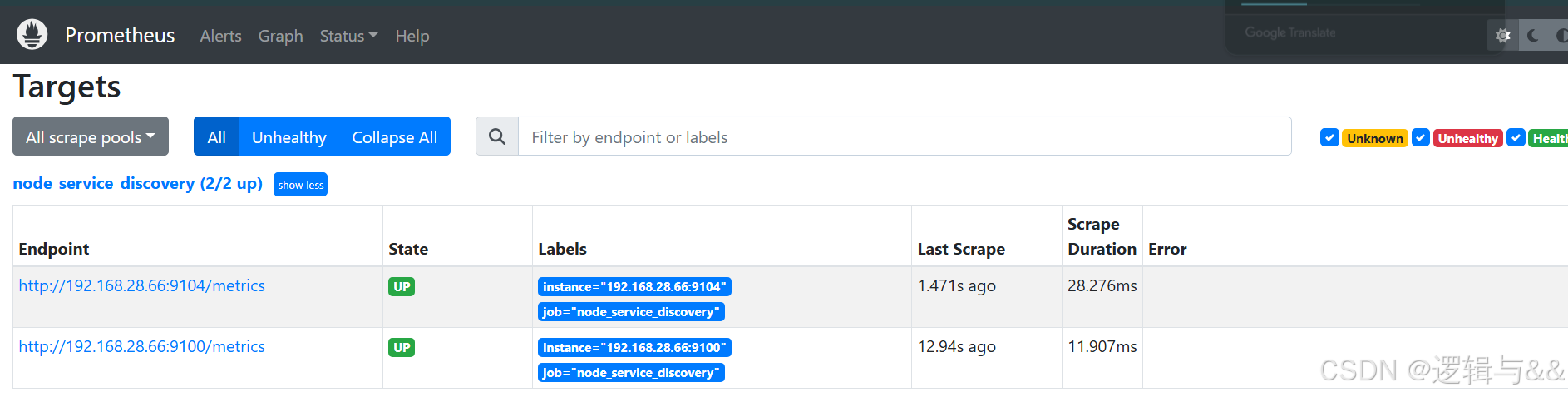This screenshot has height=397, width=1568.
Task: Click the instance="192.168.28.66:9104" label
Action: (634, 287)
